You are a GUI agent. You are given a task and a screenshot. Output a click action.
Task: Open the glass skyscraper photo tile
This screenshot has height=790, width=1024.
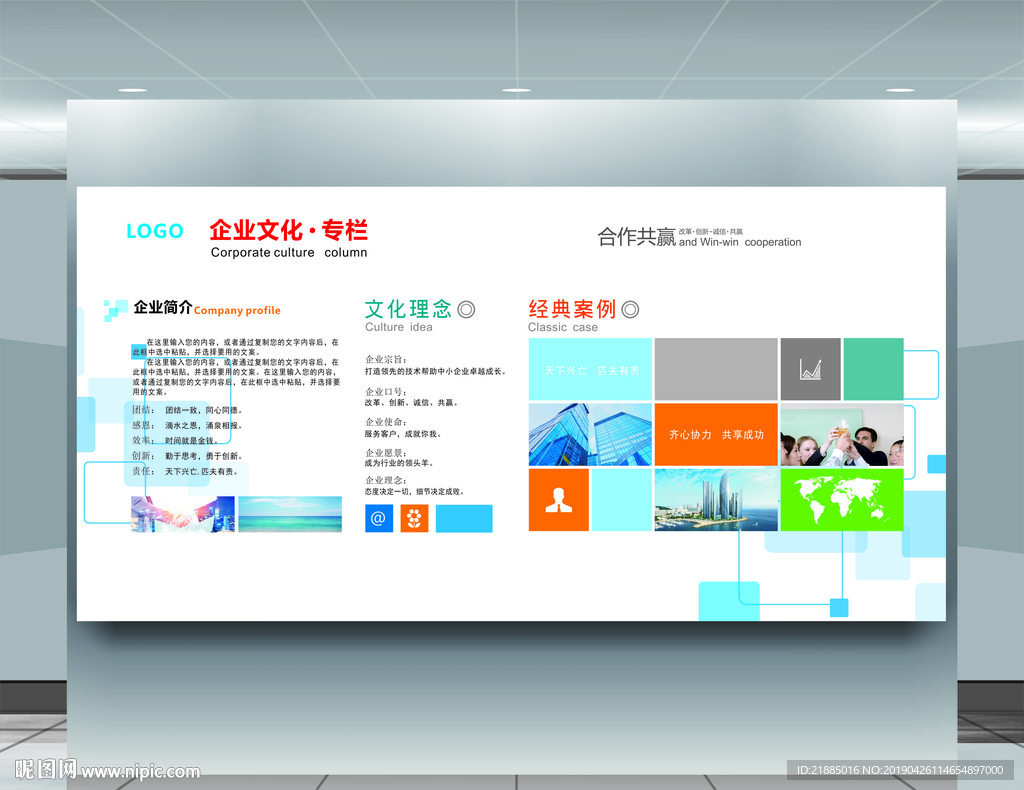(589, 435)
